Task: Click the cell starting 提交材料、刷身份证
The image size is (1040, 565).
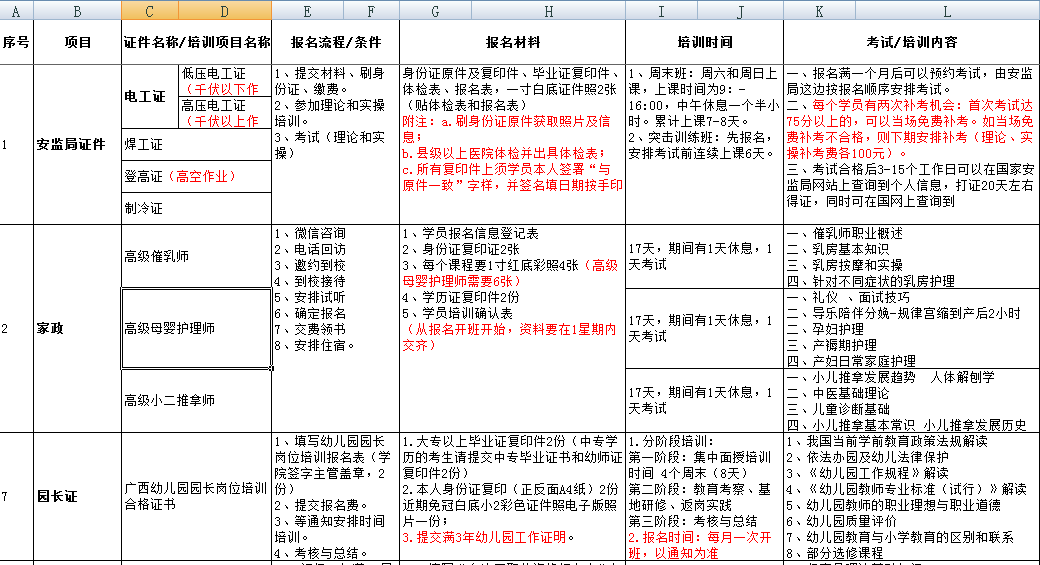Action: coord(336,145)
